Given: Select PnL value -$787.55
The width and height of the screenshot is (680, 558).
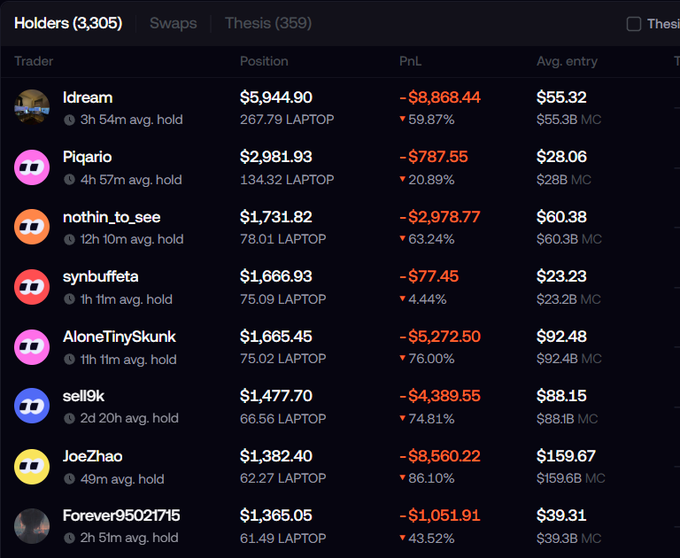Looking at the screenshot, I should point(434,157).
